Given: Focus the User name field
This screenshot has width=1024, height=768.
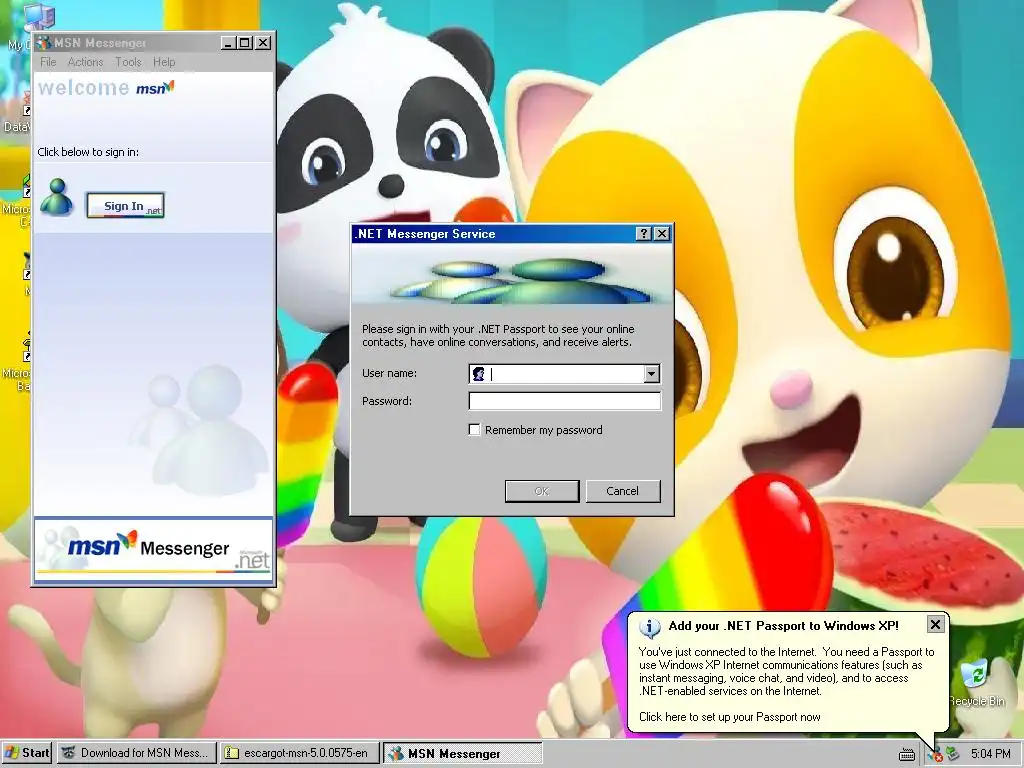Looking at the screenshot, I should (564, 374).
